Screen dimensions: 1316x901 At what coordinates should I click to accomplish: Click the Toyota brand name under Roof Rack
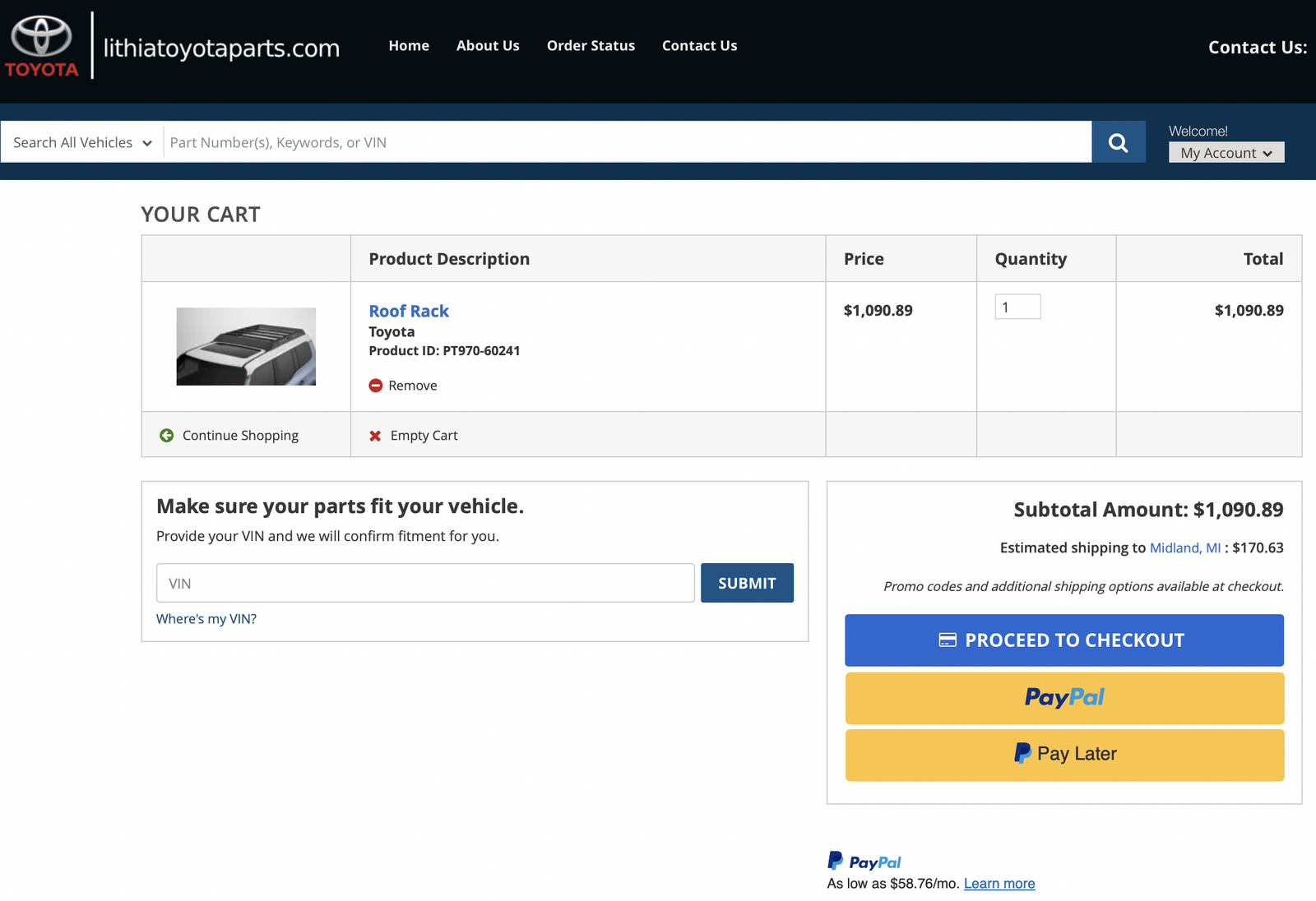click(392, 332)
